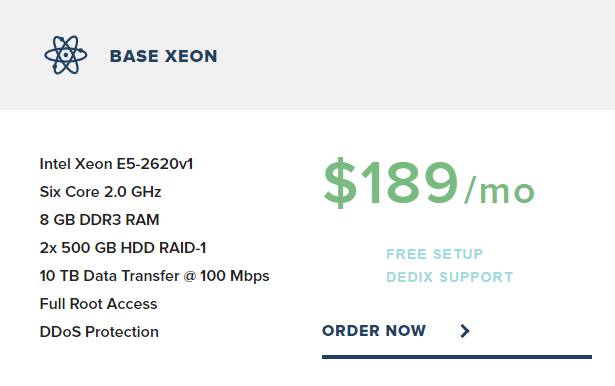Screen dimensions: 615x386
Task: Click the Six Core 2.0 GHz line
Action: (100, 192)
